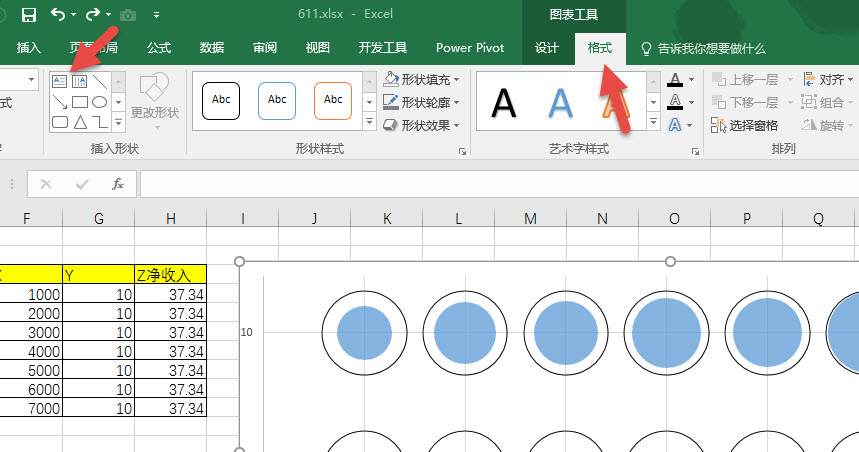Open the 公式 ribbon tab
This screenshot has width=859, height=452.
click(159, 48)
